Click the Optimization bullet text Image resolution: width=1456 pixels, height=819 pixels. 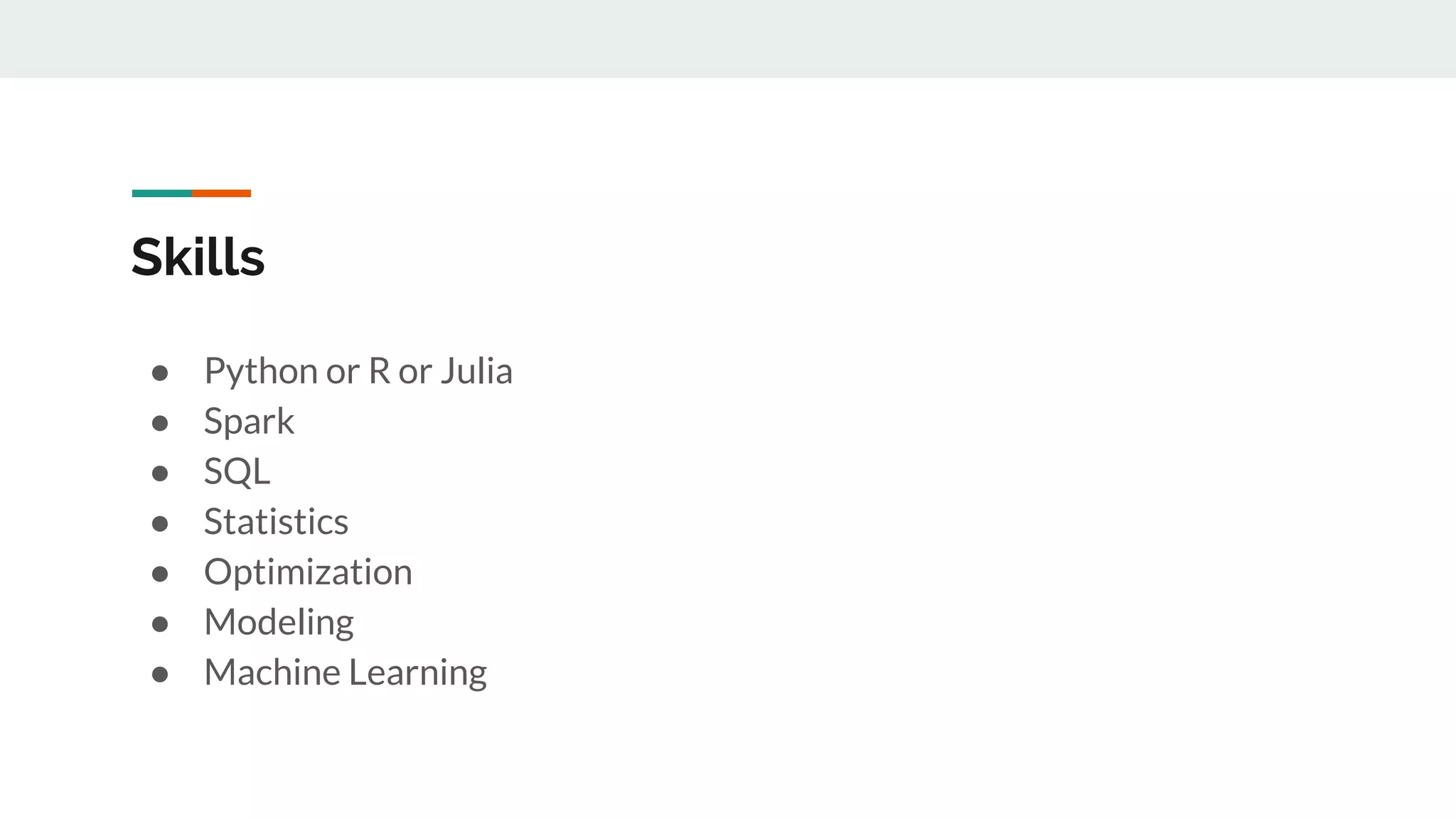point(308,572)
